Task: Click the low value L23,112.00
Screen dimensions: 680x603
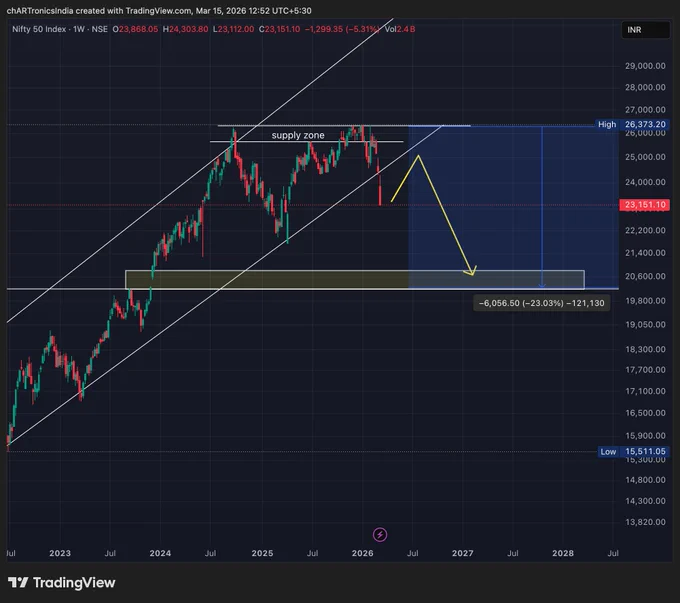Action: coord(233,29)
